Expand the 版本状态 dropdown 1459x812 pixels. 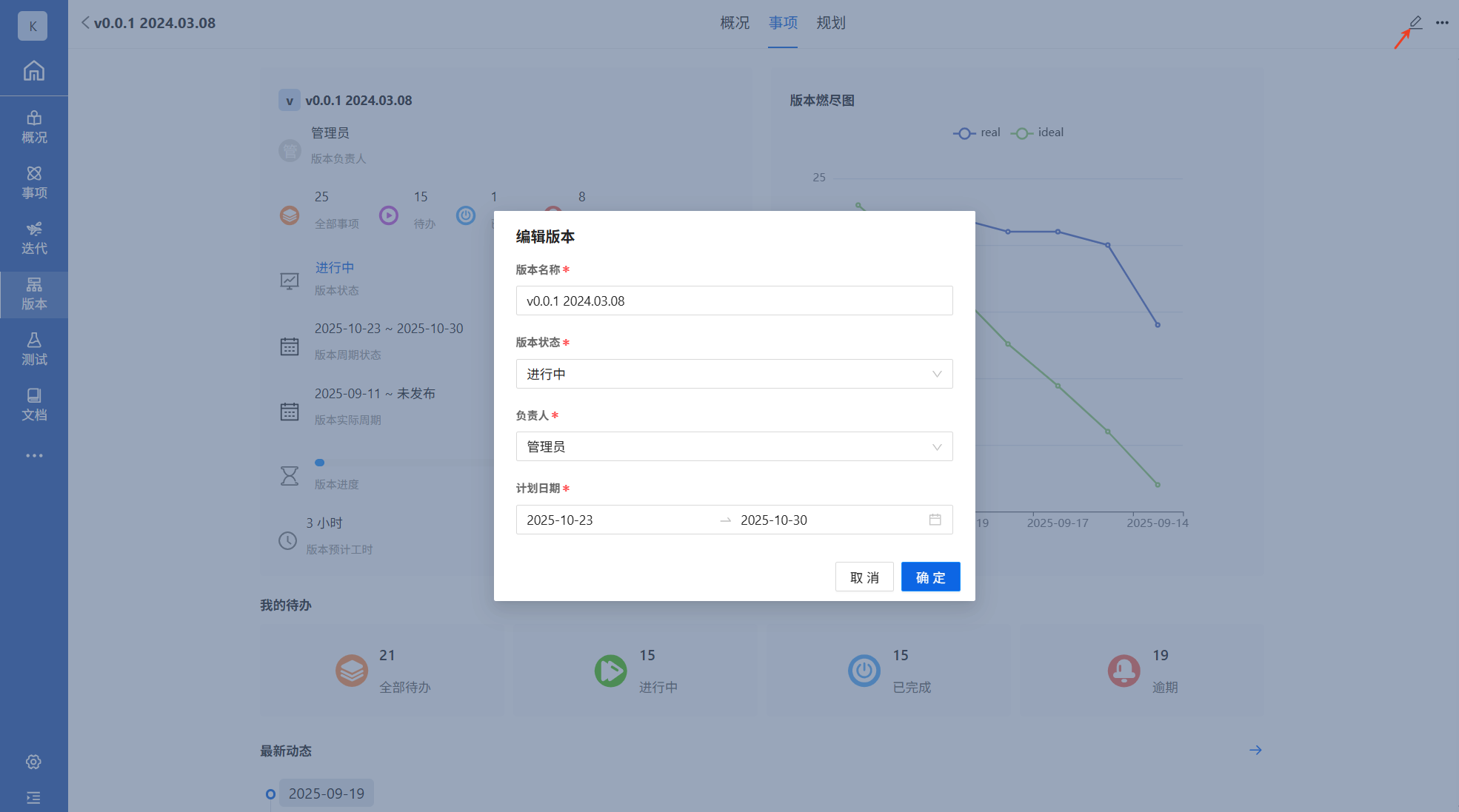[x=733, y=374]
